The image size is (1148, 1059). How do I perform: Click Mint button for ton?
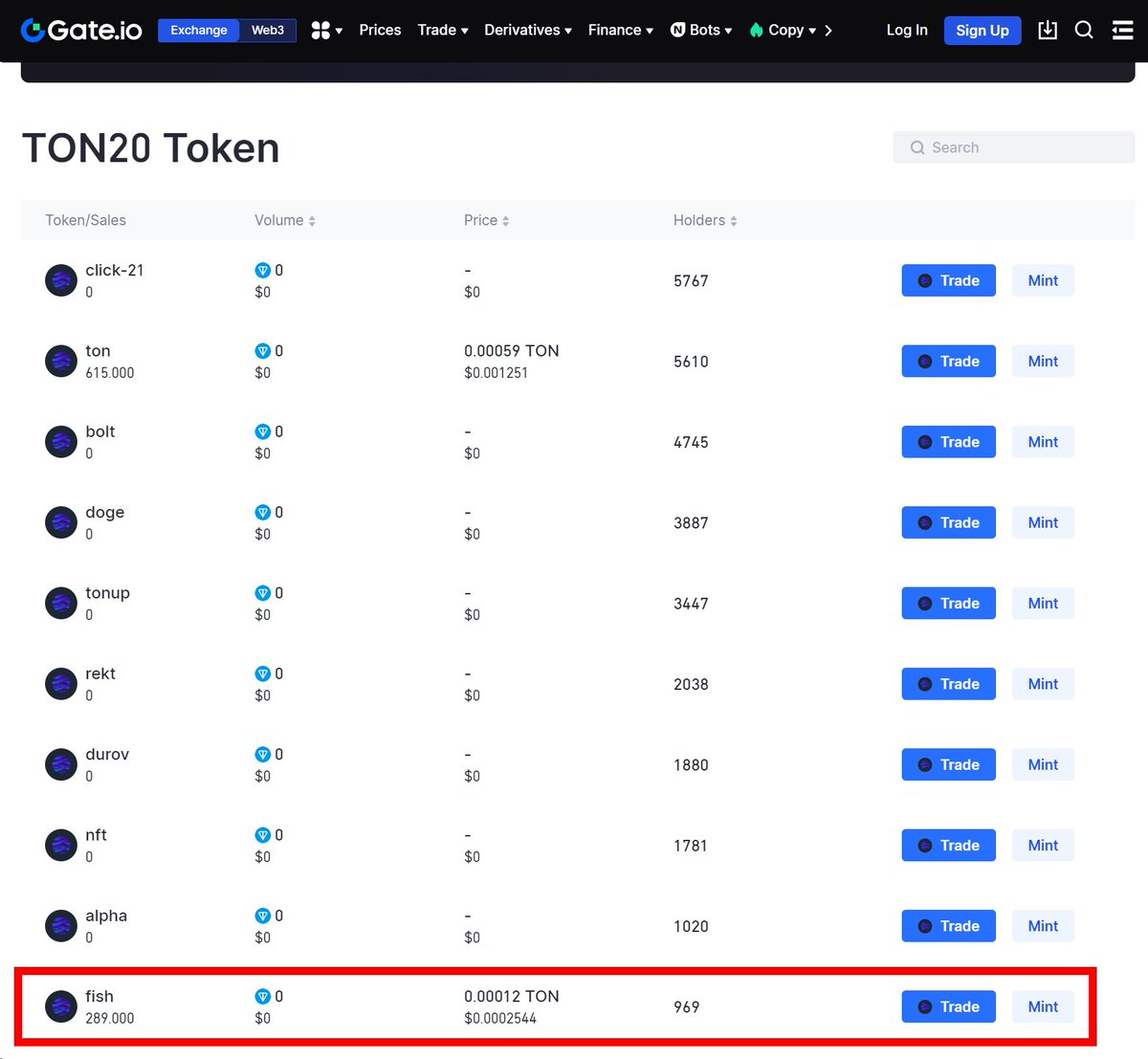point(1043,362)
